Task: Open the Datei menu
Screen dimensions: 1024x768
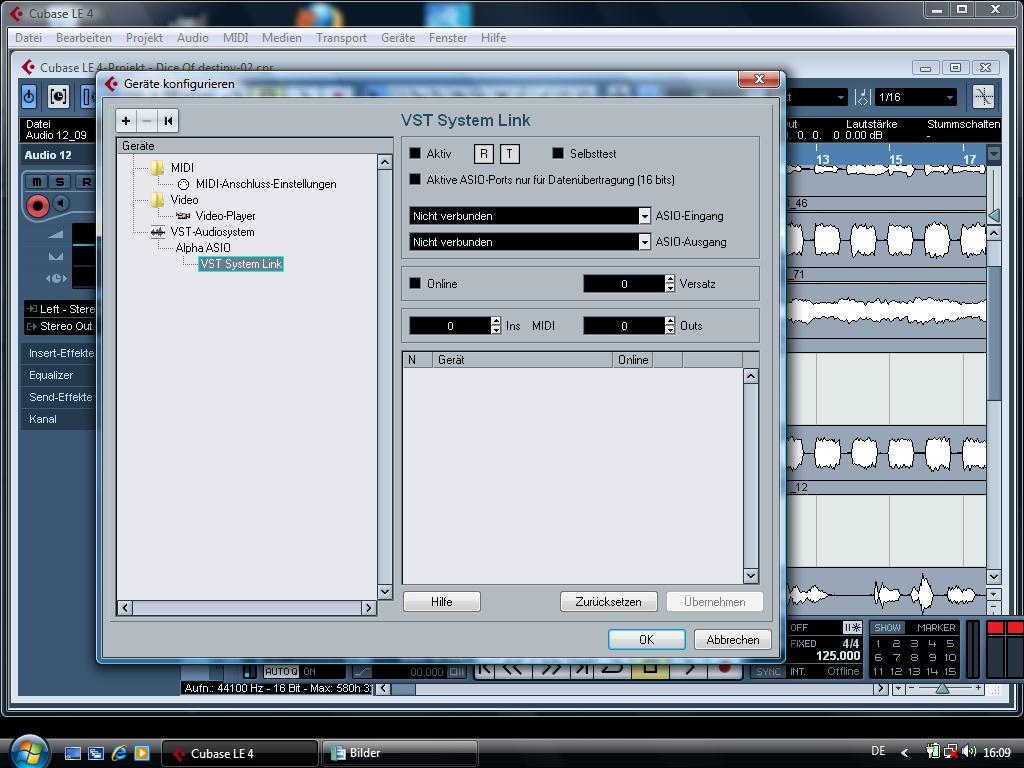Action: coord(28,38)
